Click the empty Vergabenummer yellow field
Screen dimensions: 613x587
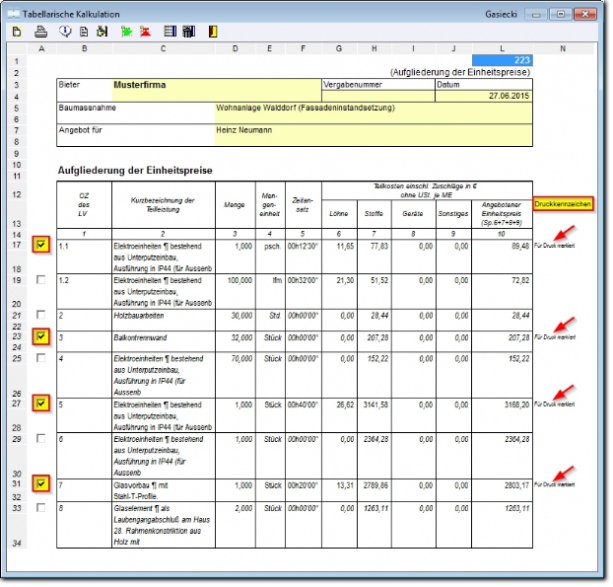(378, 96)
